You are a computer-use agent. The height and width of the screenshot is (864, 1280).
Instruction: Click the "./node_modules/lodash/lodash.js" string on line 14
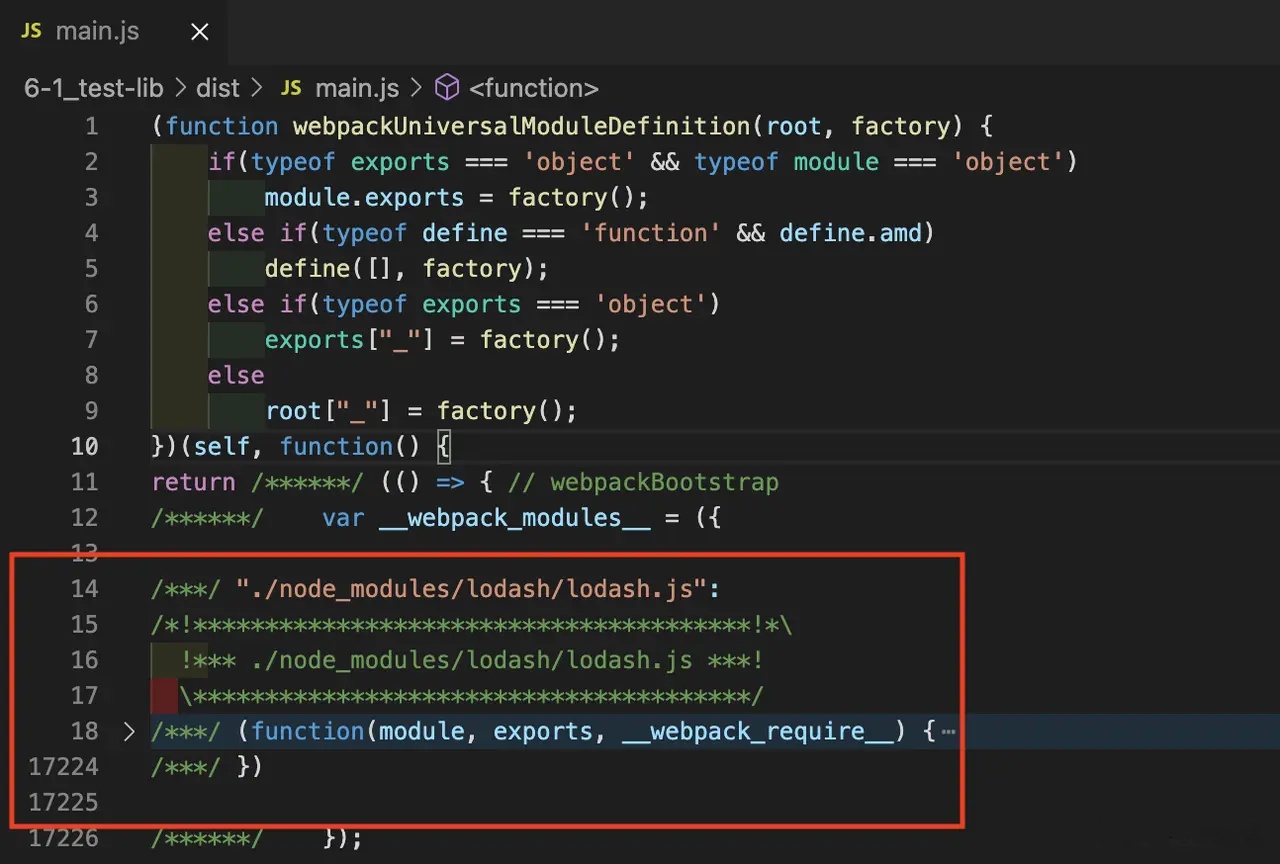point(473,589)
